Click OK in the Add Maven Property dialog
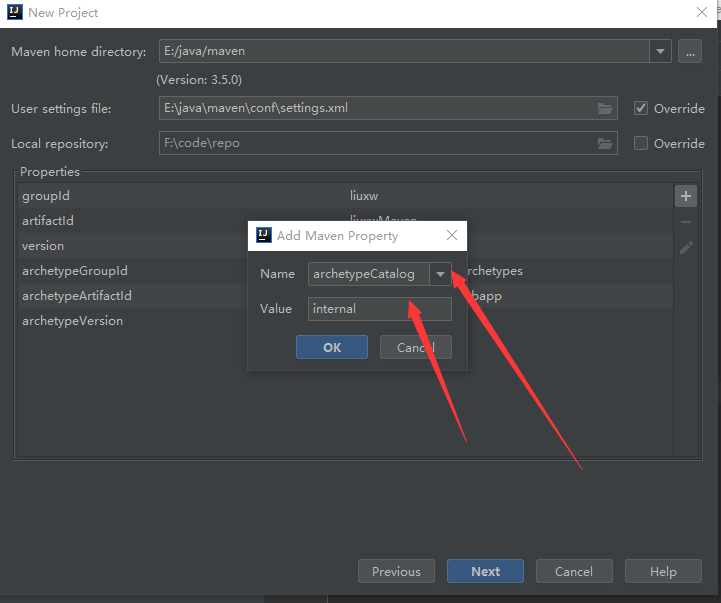 (x=332, y=347)
